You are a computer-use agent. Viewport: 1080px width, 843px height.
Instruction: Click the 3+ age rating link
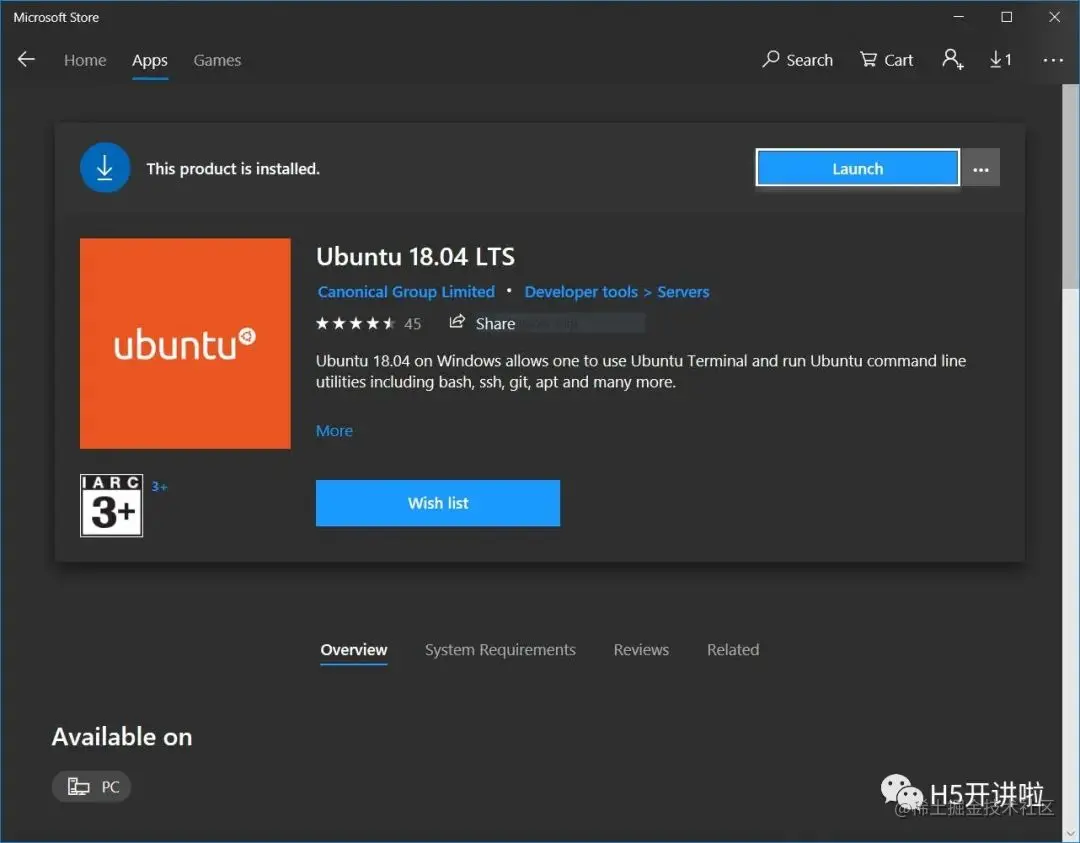[x=159, y=486]
